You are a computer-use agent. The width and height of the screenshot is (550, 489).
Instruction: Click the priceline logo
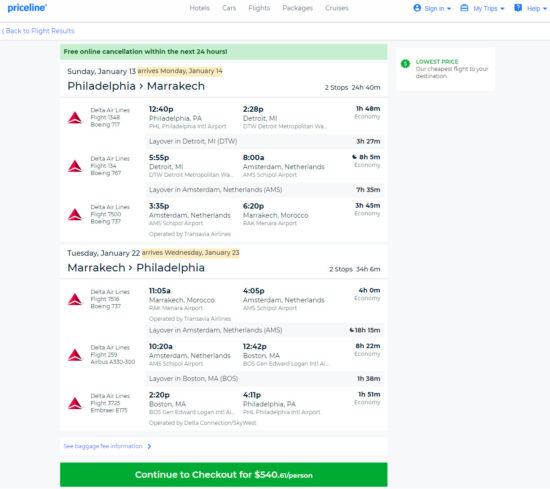pyautogui.click(x=27, y=8)
